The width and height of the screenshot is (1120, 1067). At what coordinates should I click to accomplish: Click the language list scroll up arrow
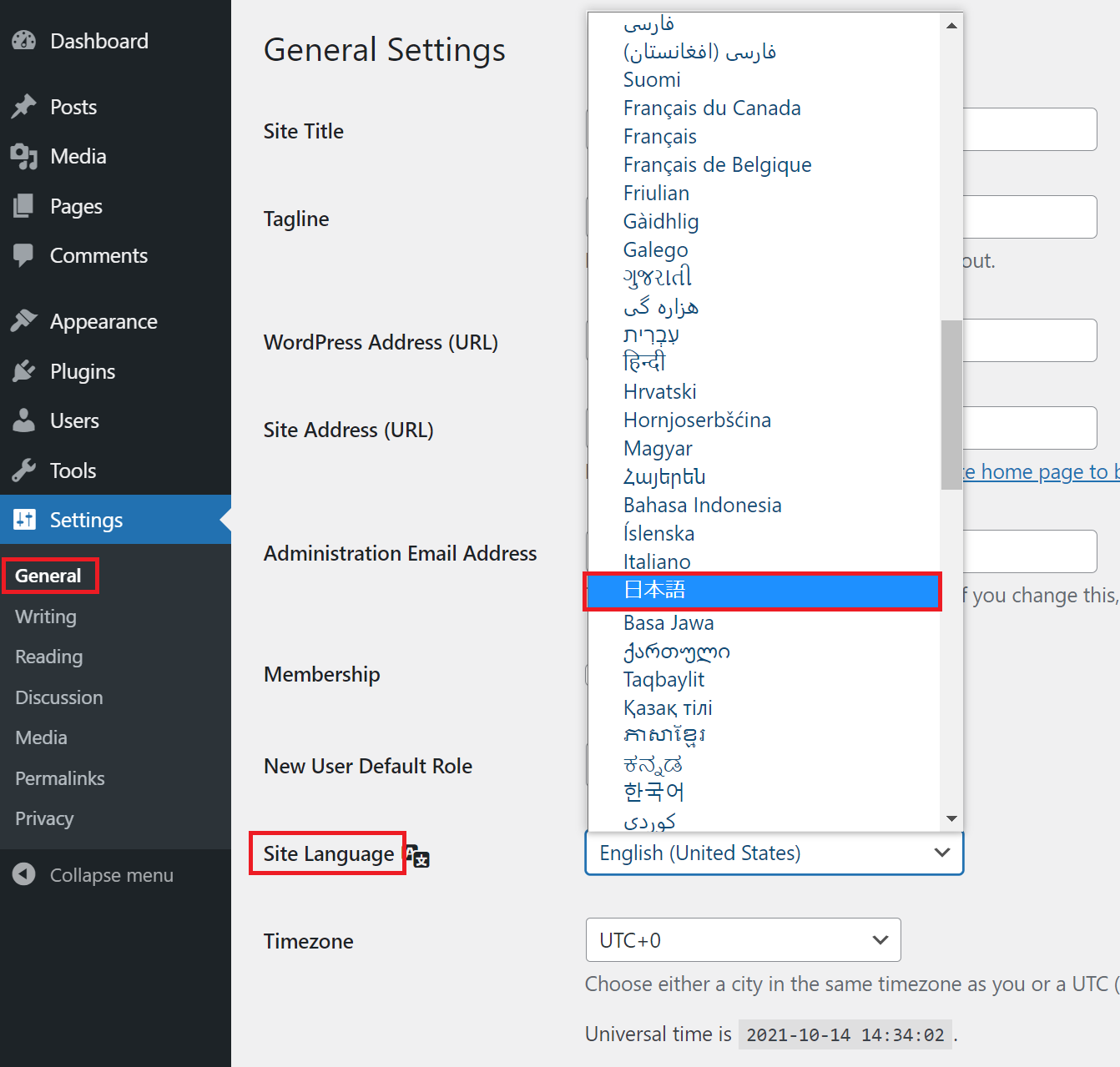click(951, 25)
